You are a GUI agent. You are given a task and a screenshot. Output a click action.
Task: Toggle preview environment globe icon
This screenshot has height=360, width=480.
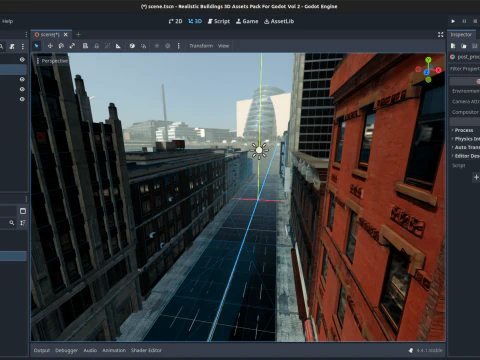(x=168, y=46)
